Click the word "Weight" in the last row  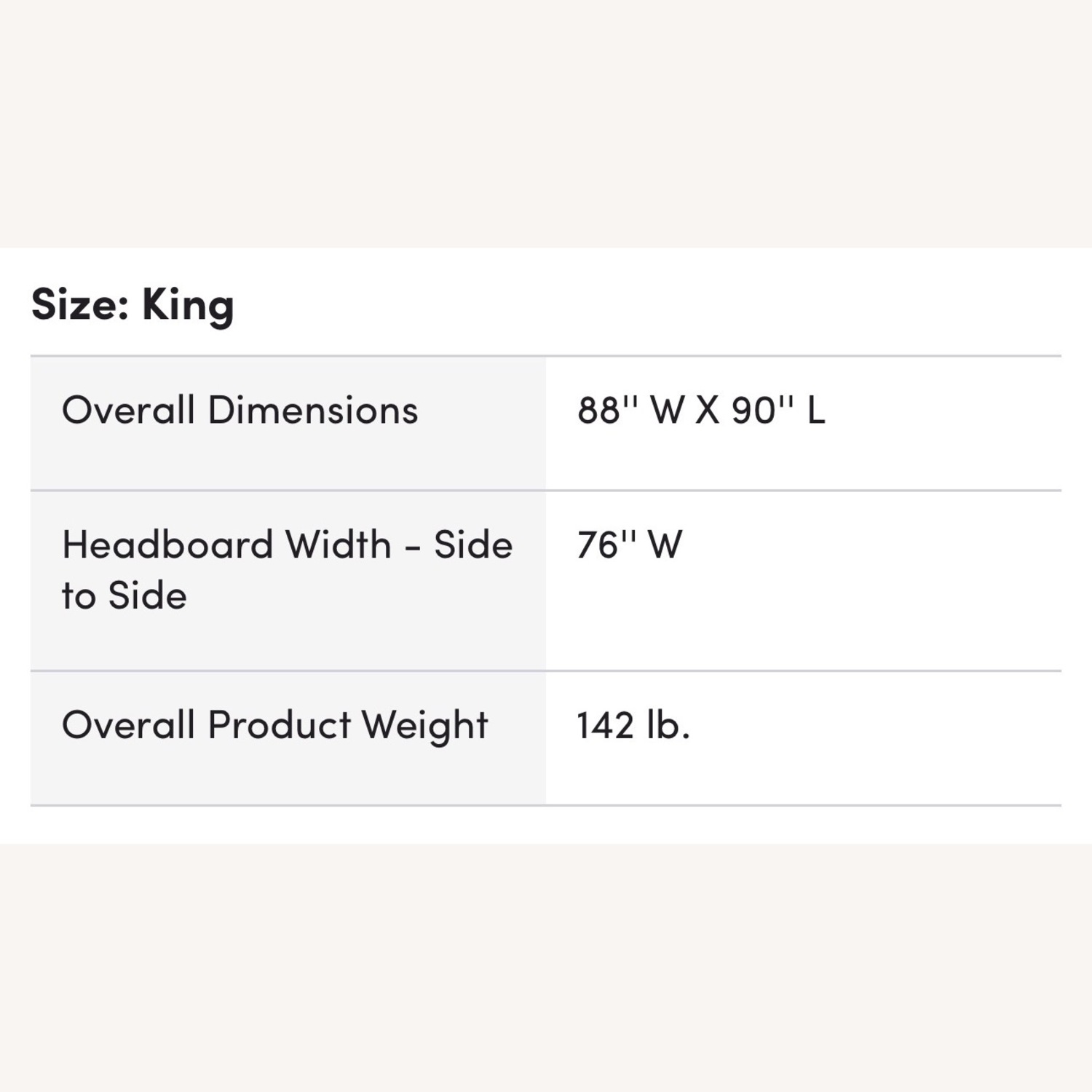[x=425, y=727]
